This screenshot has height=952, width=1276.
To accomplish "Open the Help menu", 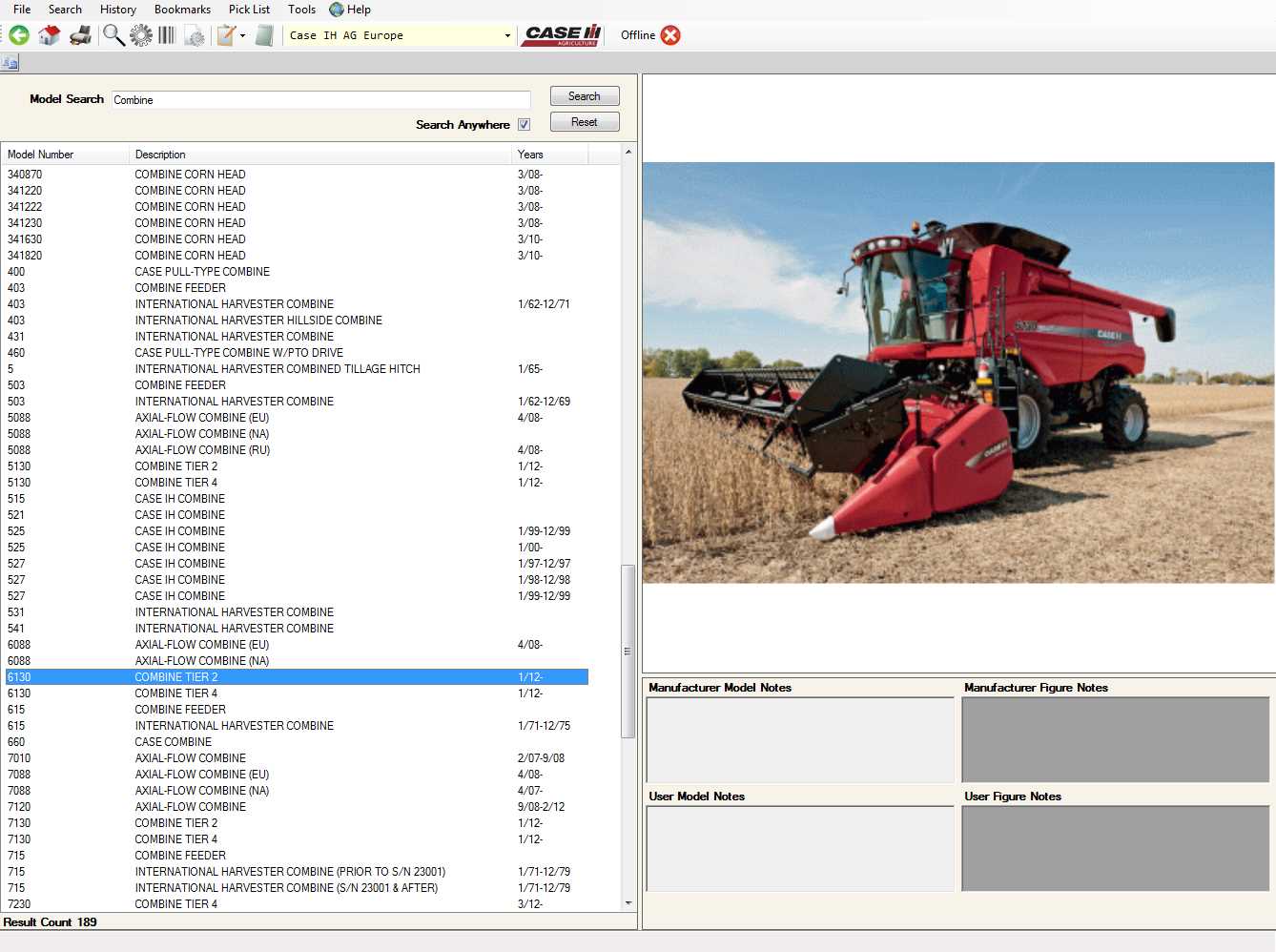I will 359,10.
